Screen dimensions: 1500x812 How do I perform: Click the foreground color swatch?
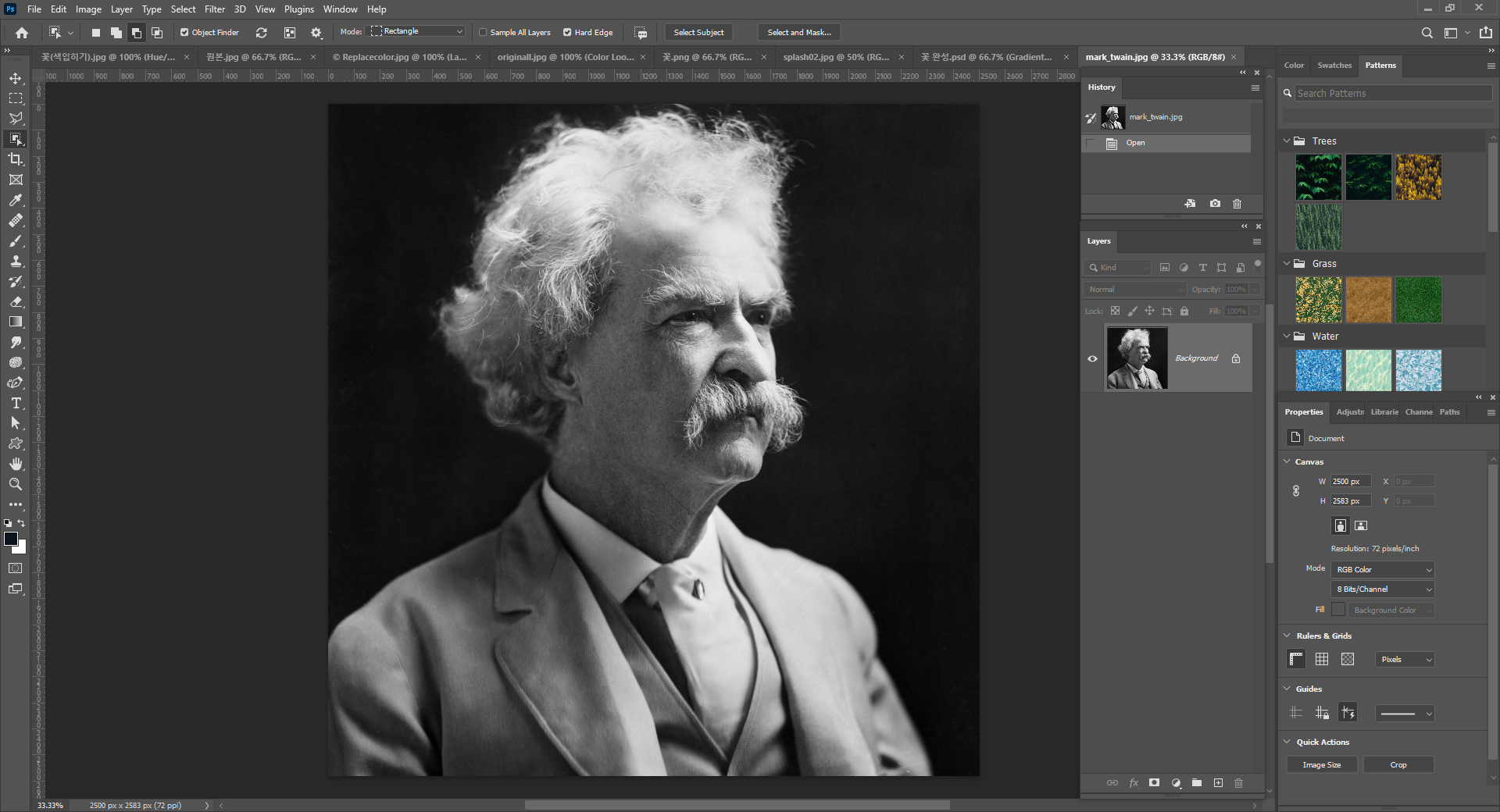point(11,539)
